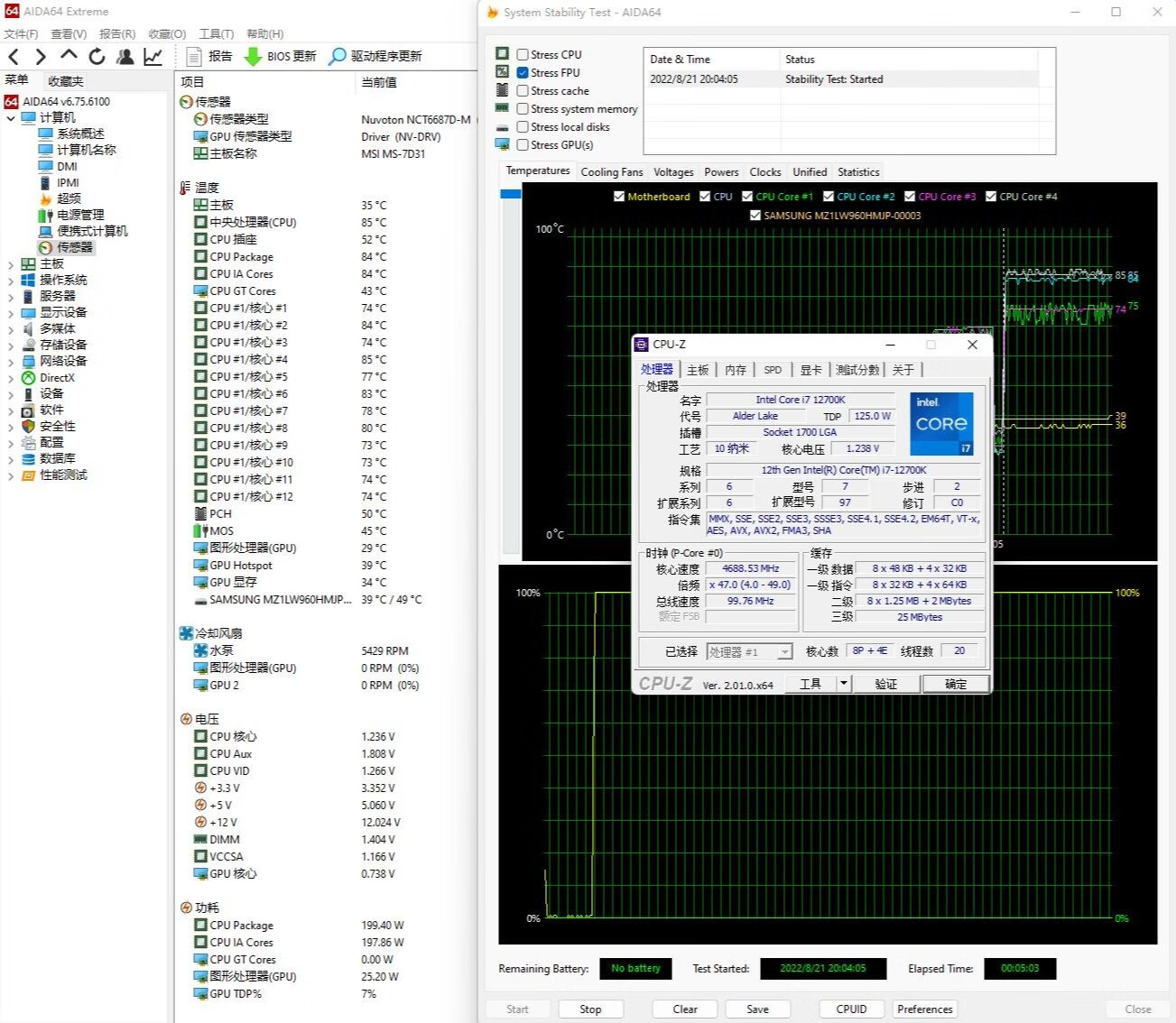Select 传感器 item in the sidebar tree
The width and height of the screenshot is (1176, 1023).
click(74, 247)
